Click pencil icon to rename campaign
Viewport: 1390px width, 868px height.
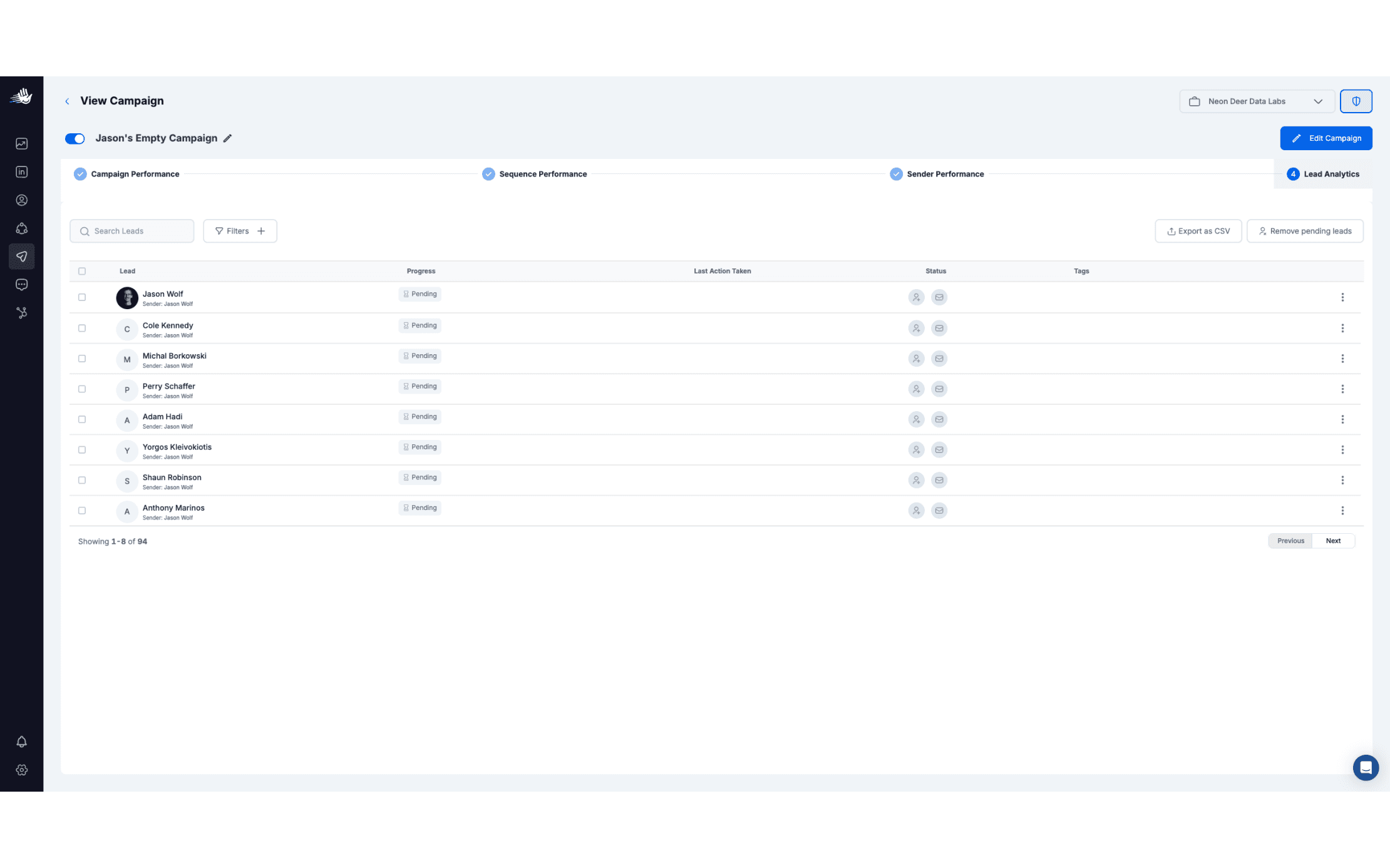[x=228, y=138]
